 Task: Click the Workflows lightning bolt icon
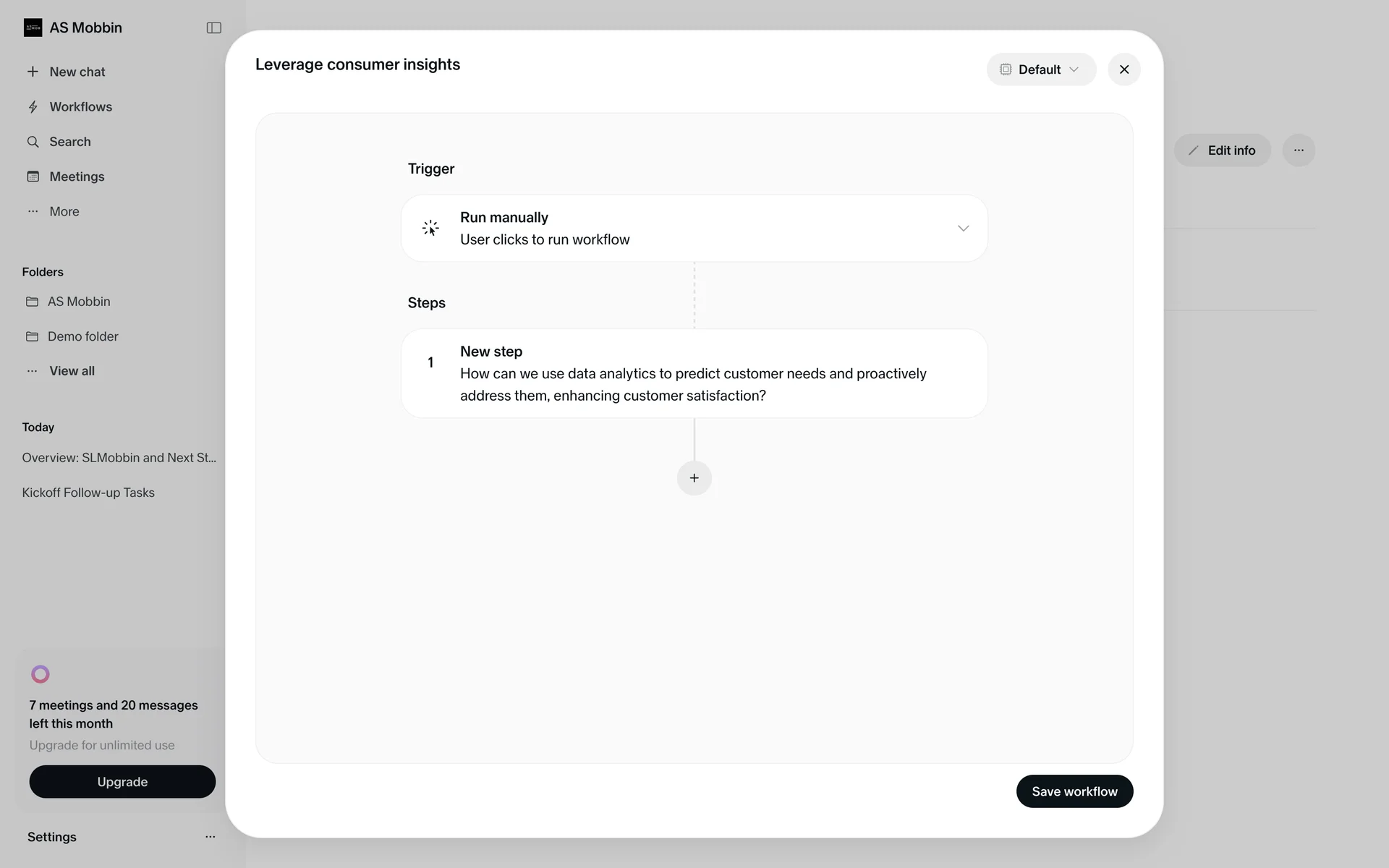[33, 107]
